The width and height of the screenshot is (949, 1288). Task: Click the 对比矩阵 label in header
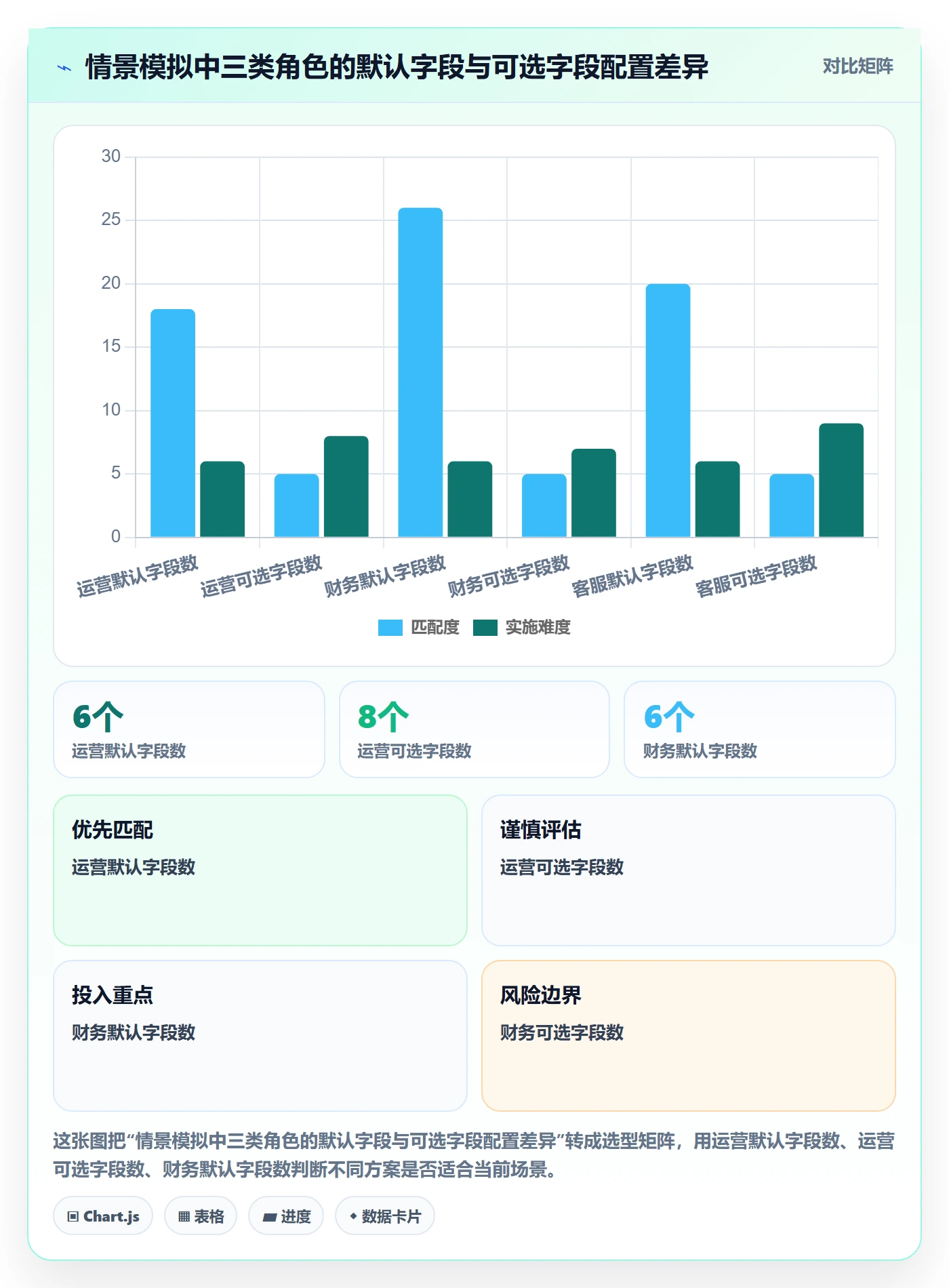point(857,66)
